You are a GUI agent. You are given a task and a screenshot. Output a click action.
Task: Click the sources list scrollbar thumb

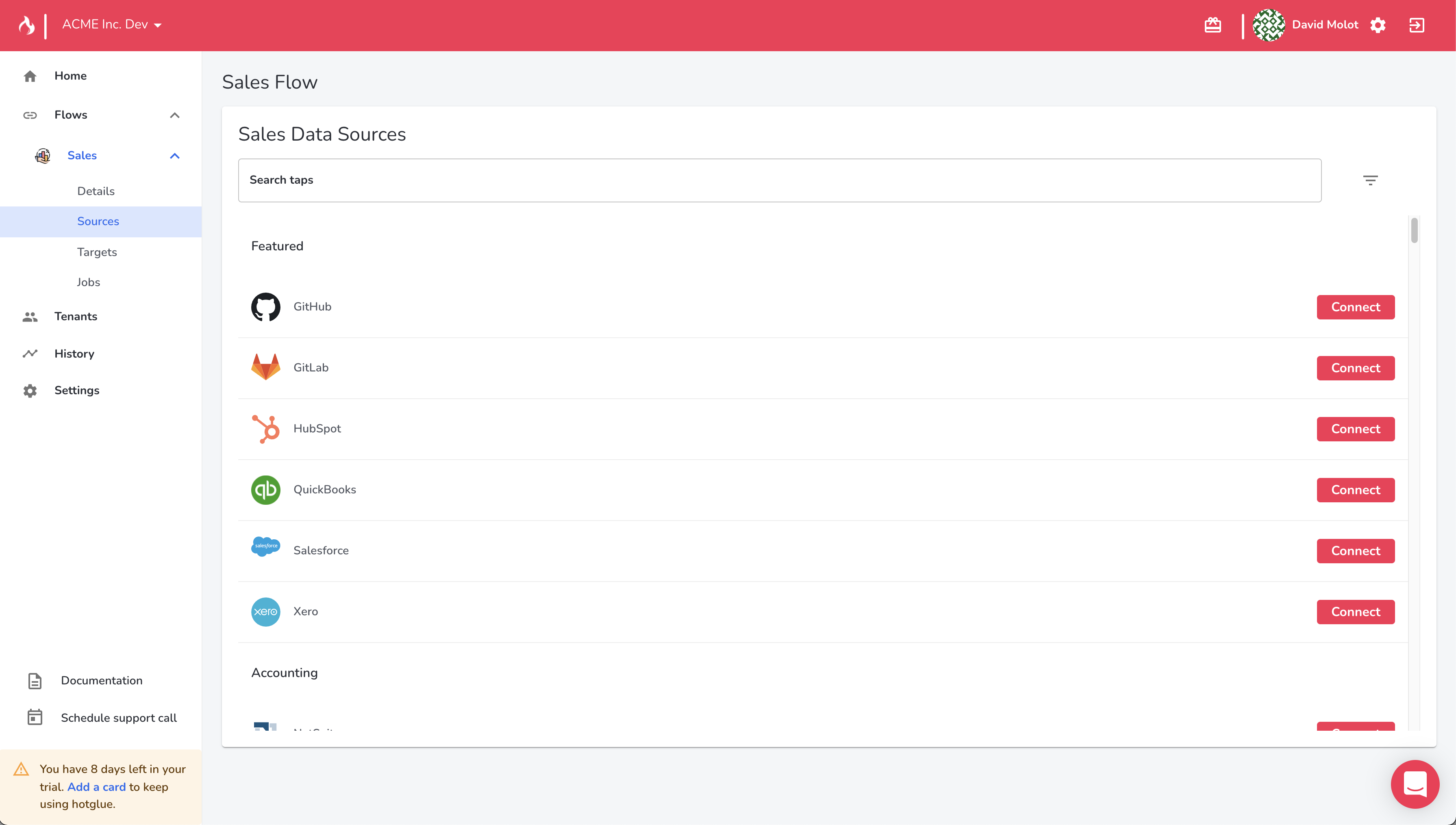click(1414, 230)
